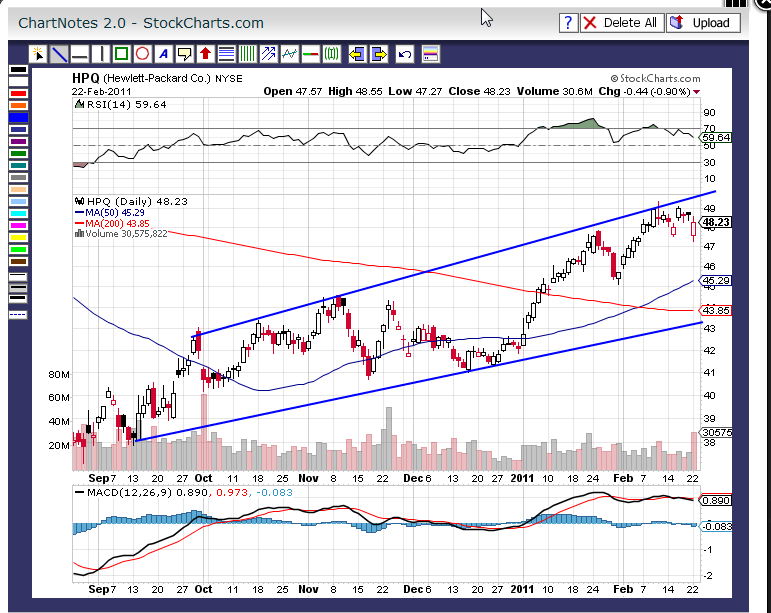Viewport: 771px width, 613px height.
Task: Pick the text annotation 'A' tool
Action: 163,54
